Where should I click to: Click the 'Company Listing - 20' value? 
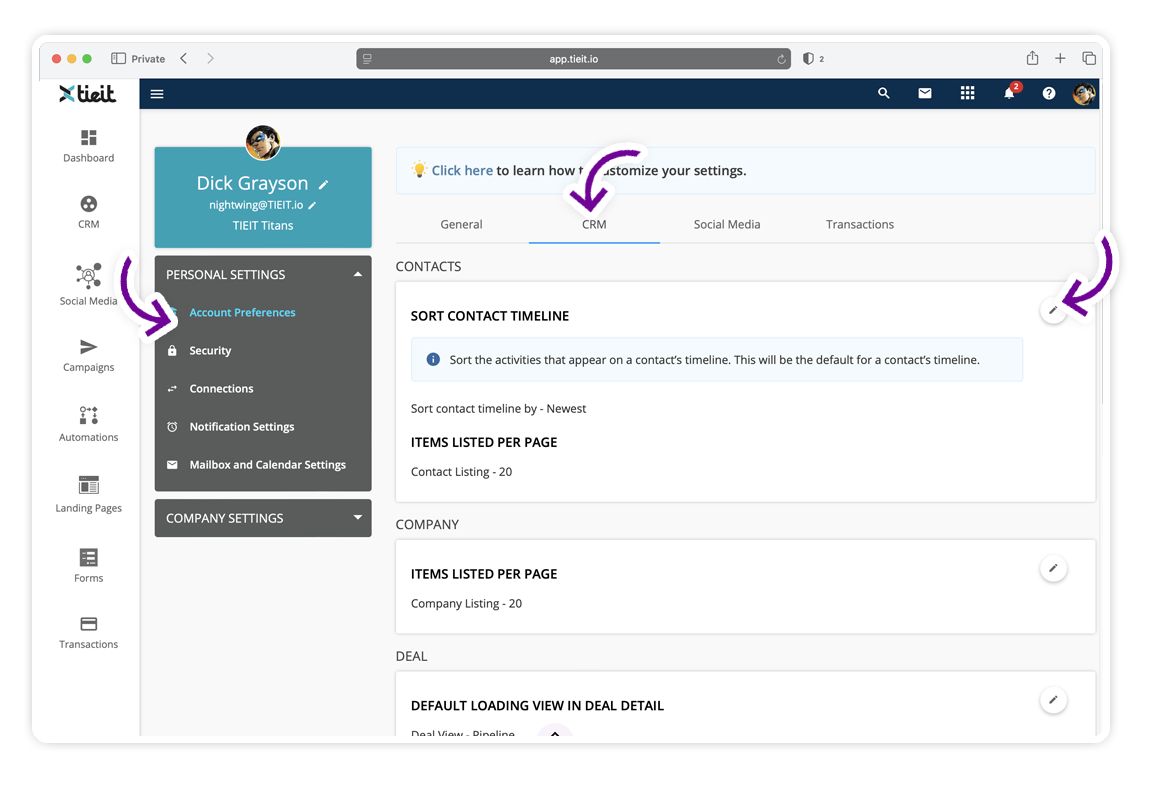[466, 603]
